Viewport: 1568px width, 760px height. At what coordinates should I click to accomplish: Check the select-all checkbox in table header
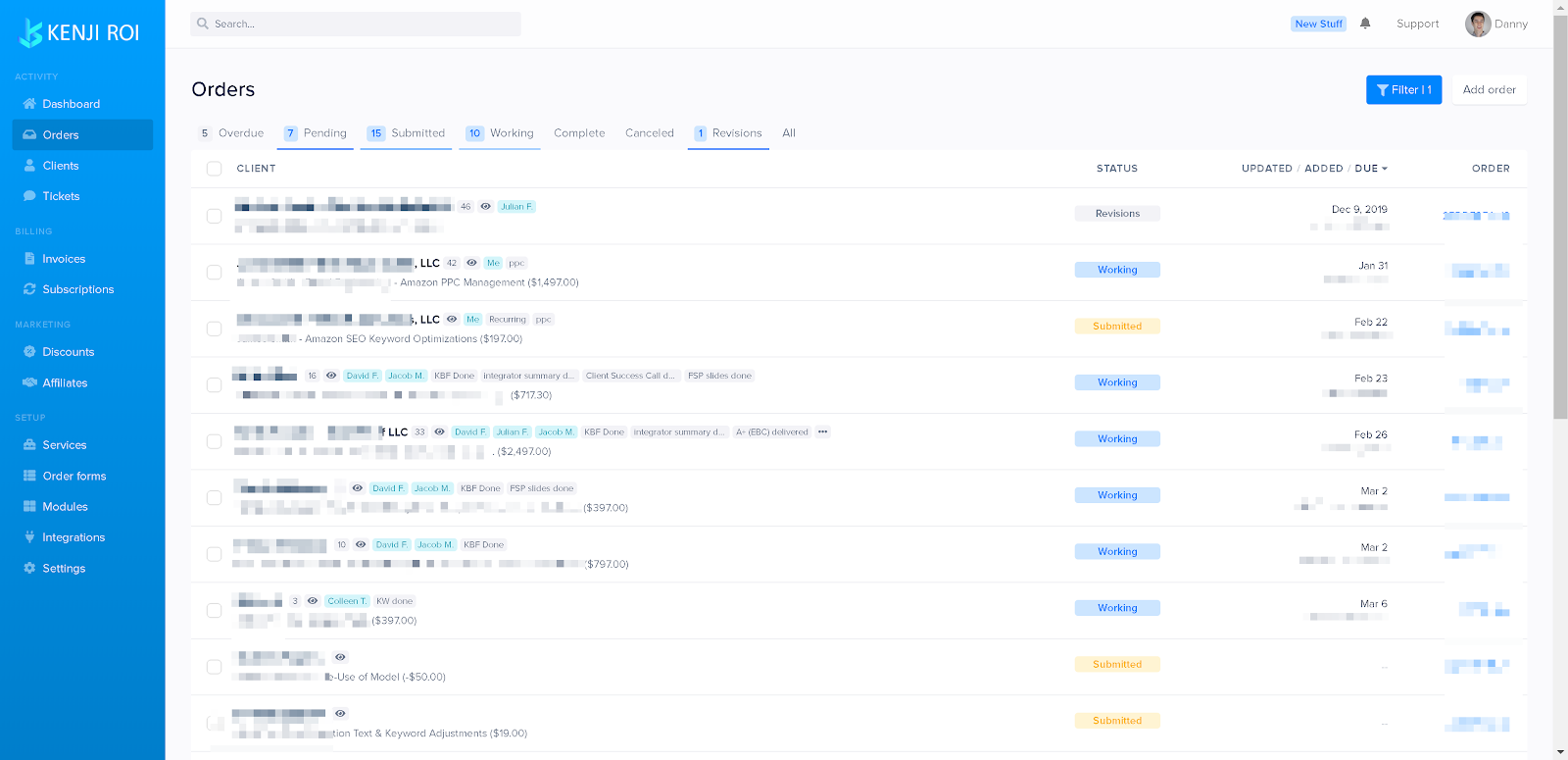[x=214, y=169]
